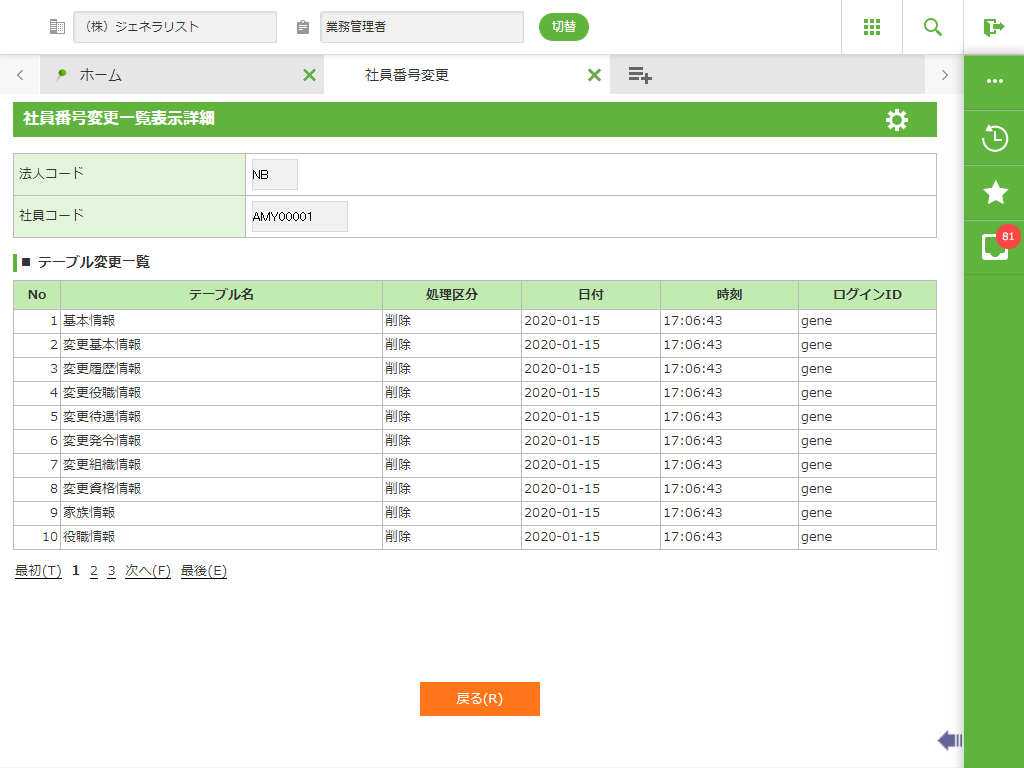Switch to the ホーム tab
This screenshot has width=1024, height=768.
pos(100,75)
